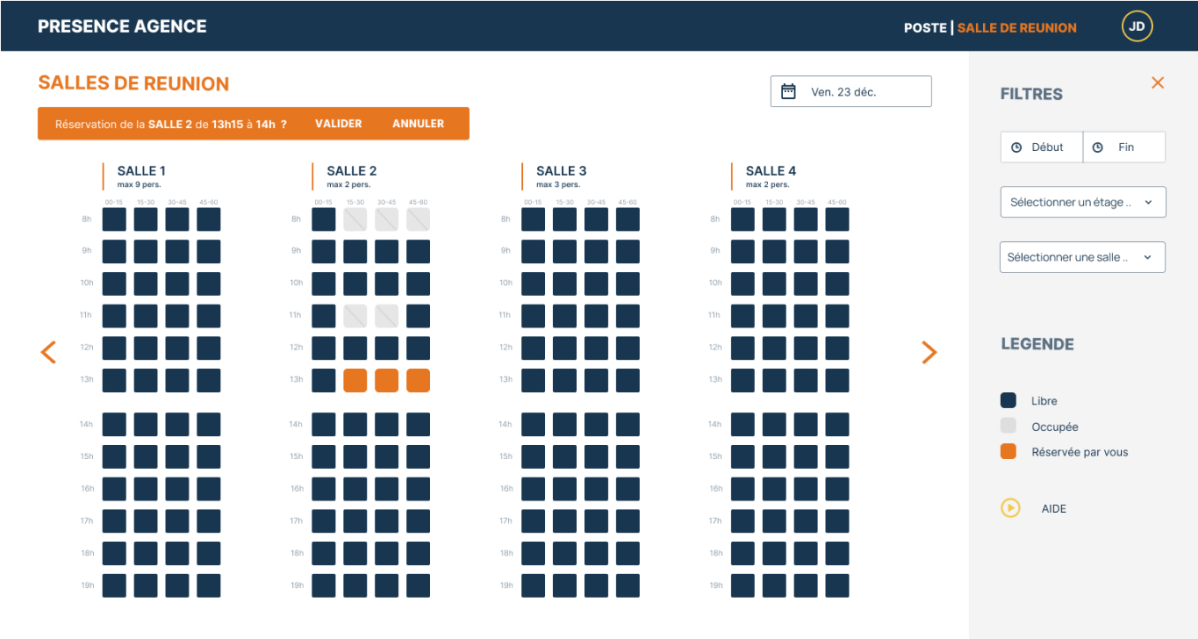Viewport: 1198px width, 639px height.
Task: Show next rooms with right arrow
Action: 929,352
